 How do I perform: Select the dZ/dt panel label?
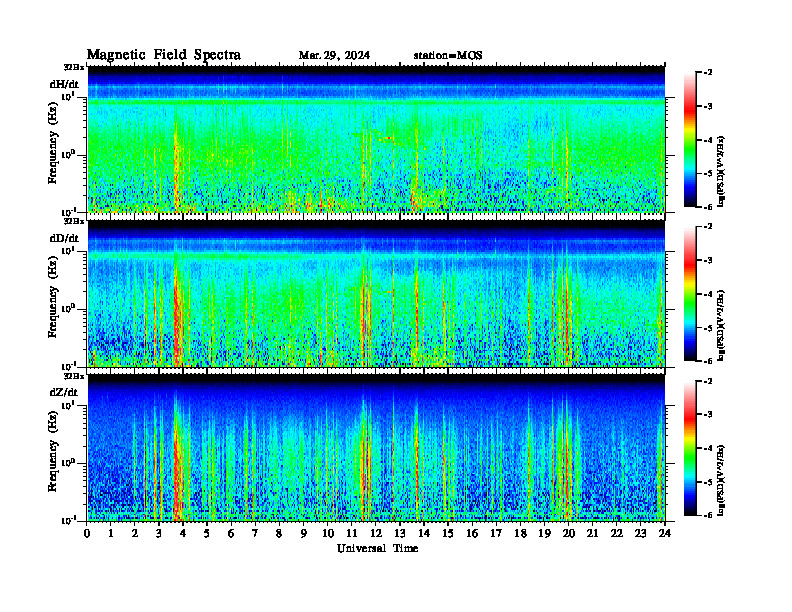point(64,392)
